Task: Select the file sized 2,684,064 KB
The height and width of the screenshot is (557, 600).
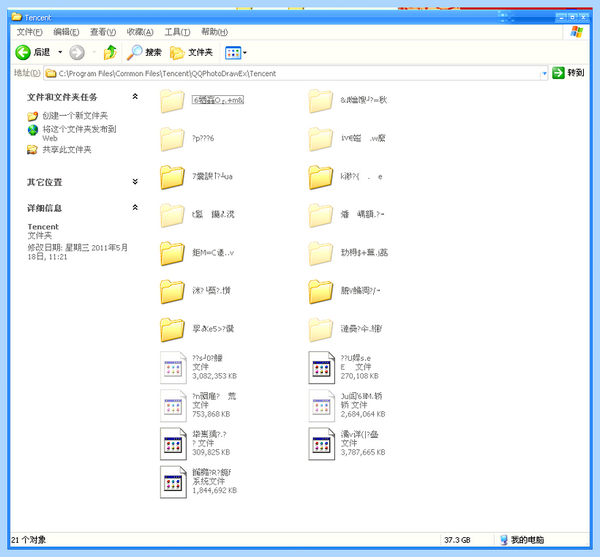Action: (347, 406)
